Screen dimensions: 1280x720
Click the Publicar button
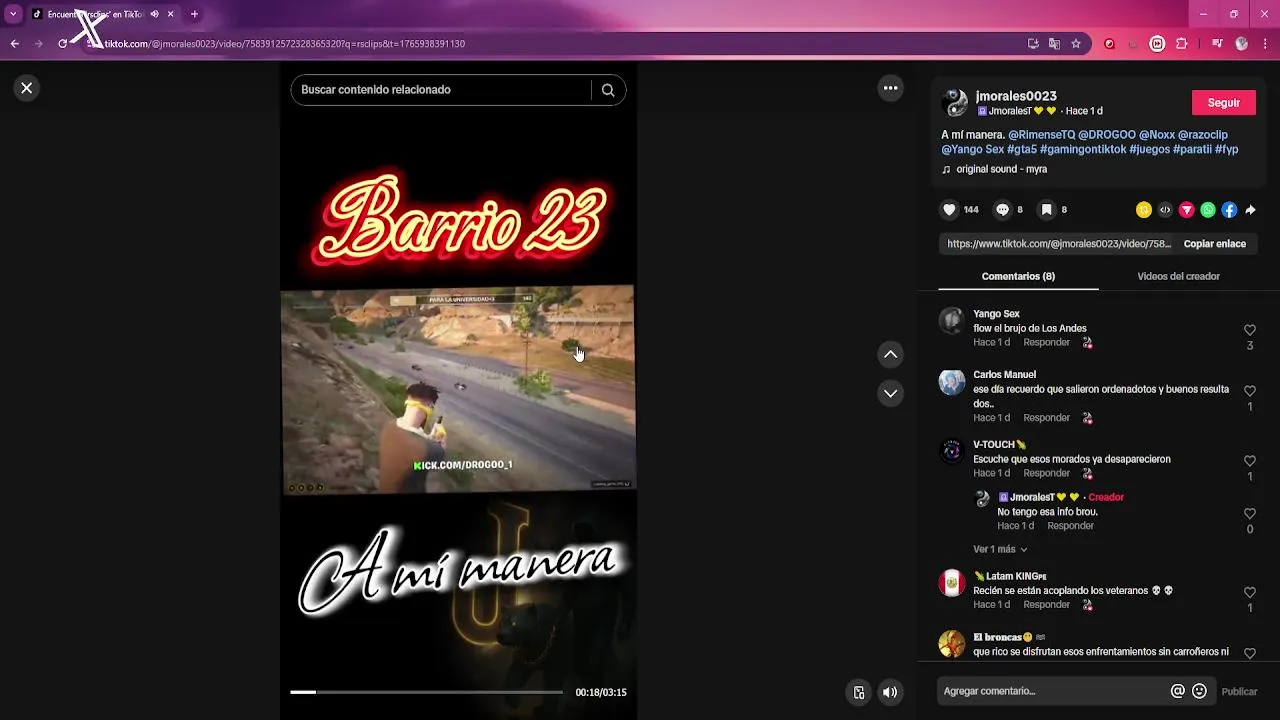[x=1239, y=691]
